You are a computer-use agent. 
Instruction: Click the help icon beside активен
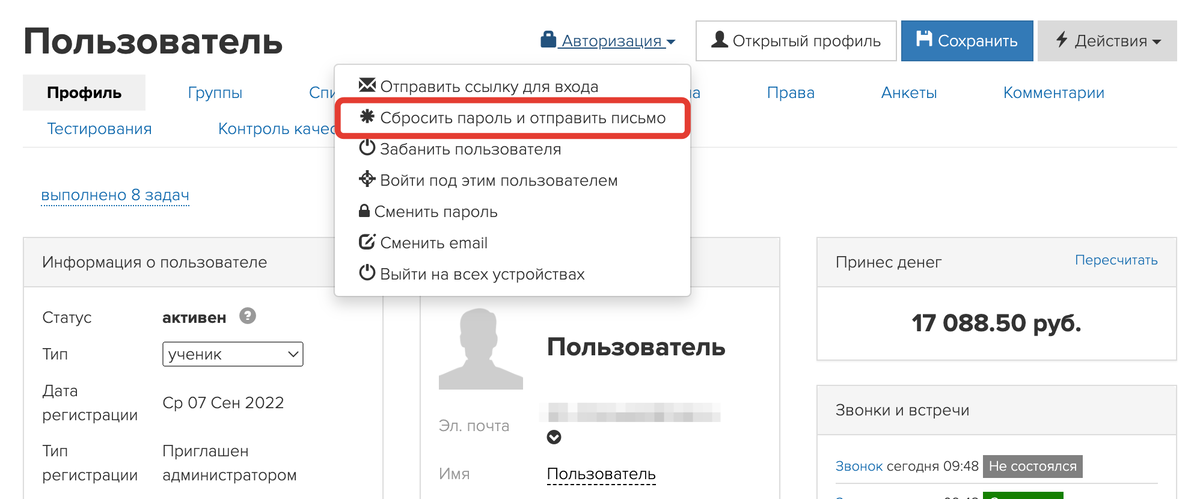pyautogui.click(x=248, y=317)
